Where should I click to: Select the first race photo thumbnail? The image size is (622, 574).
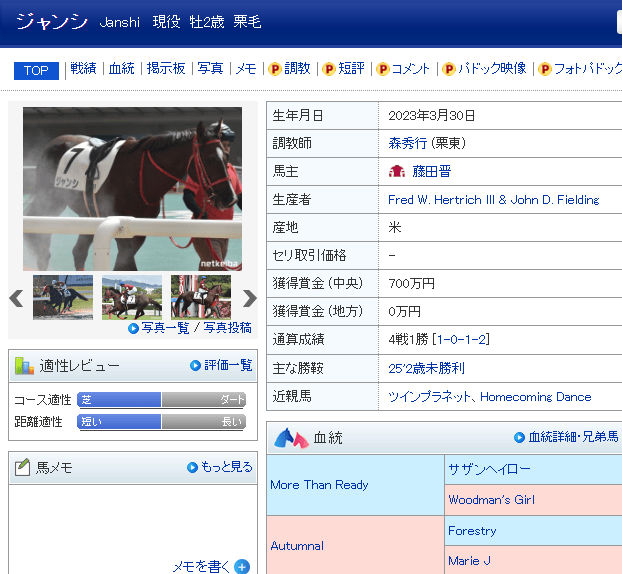point(63,298)
